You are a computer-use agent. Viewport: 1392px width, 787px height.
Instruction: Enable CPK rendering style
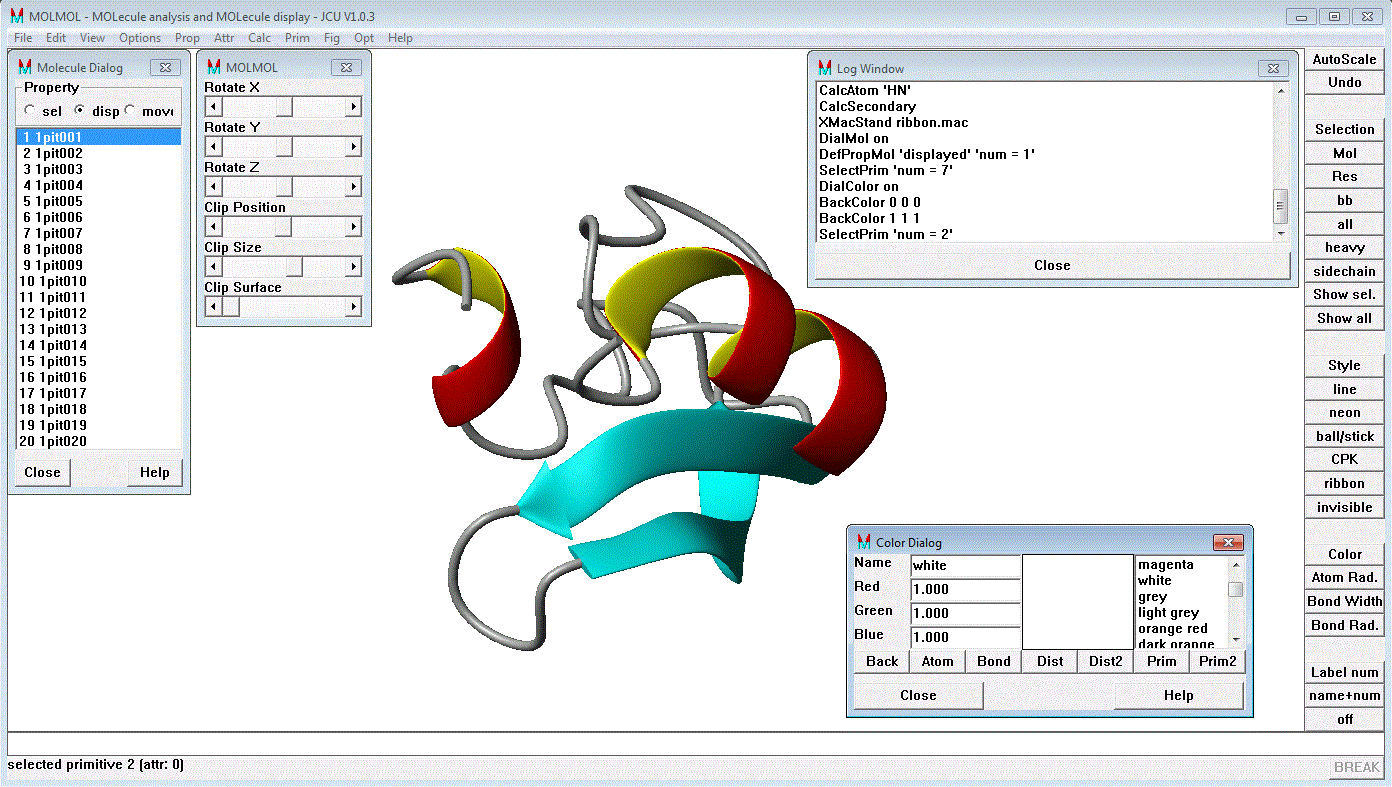coord(1343,459)
